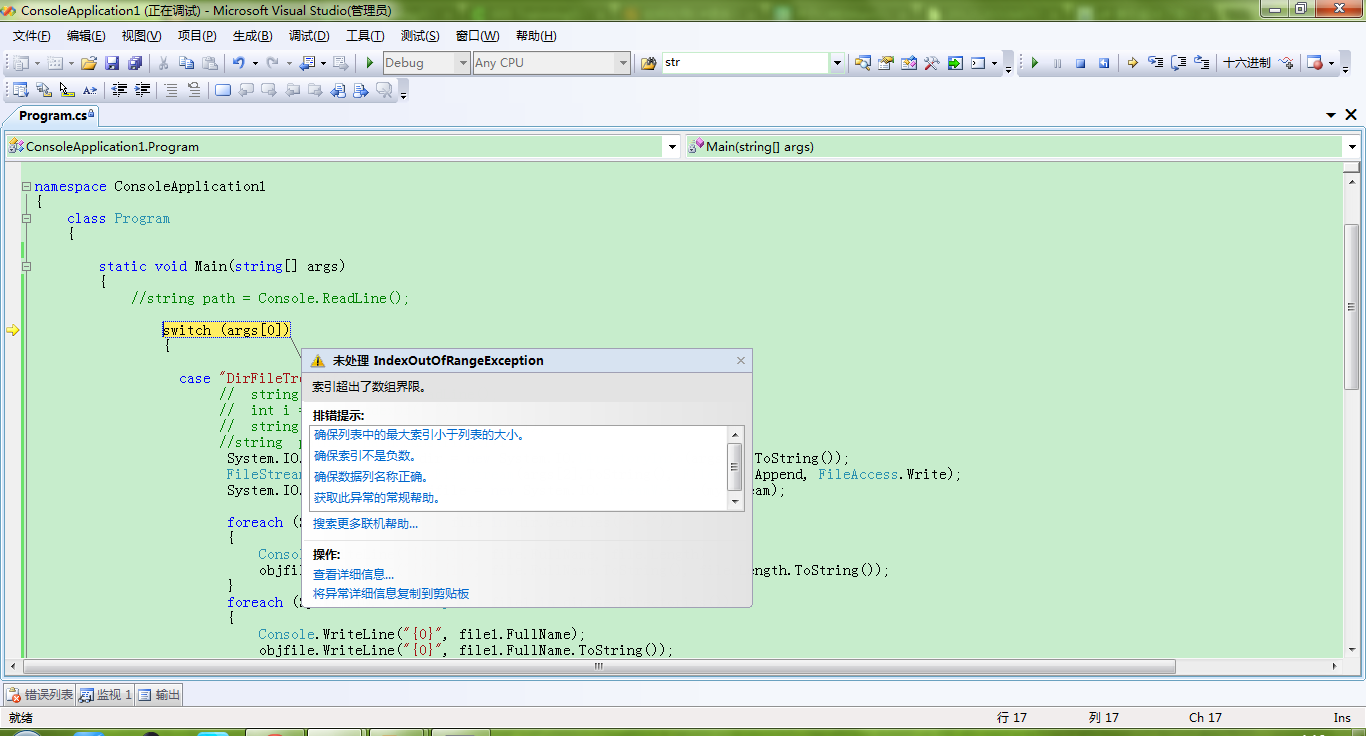Open the 编辑(E) menu
This screenshot has width=1366, height=736.
coord(86,36)
